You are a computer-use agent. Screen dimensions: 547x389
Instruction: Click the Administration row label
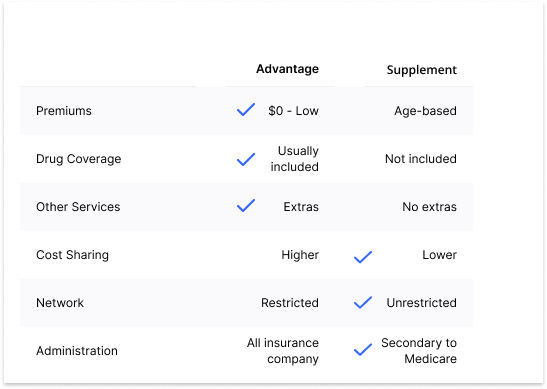77,351
